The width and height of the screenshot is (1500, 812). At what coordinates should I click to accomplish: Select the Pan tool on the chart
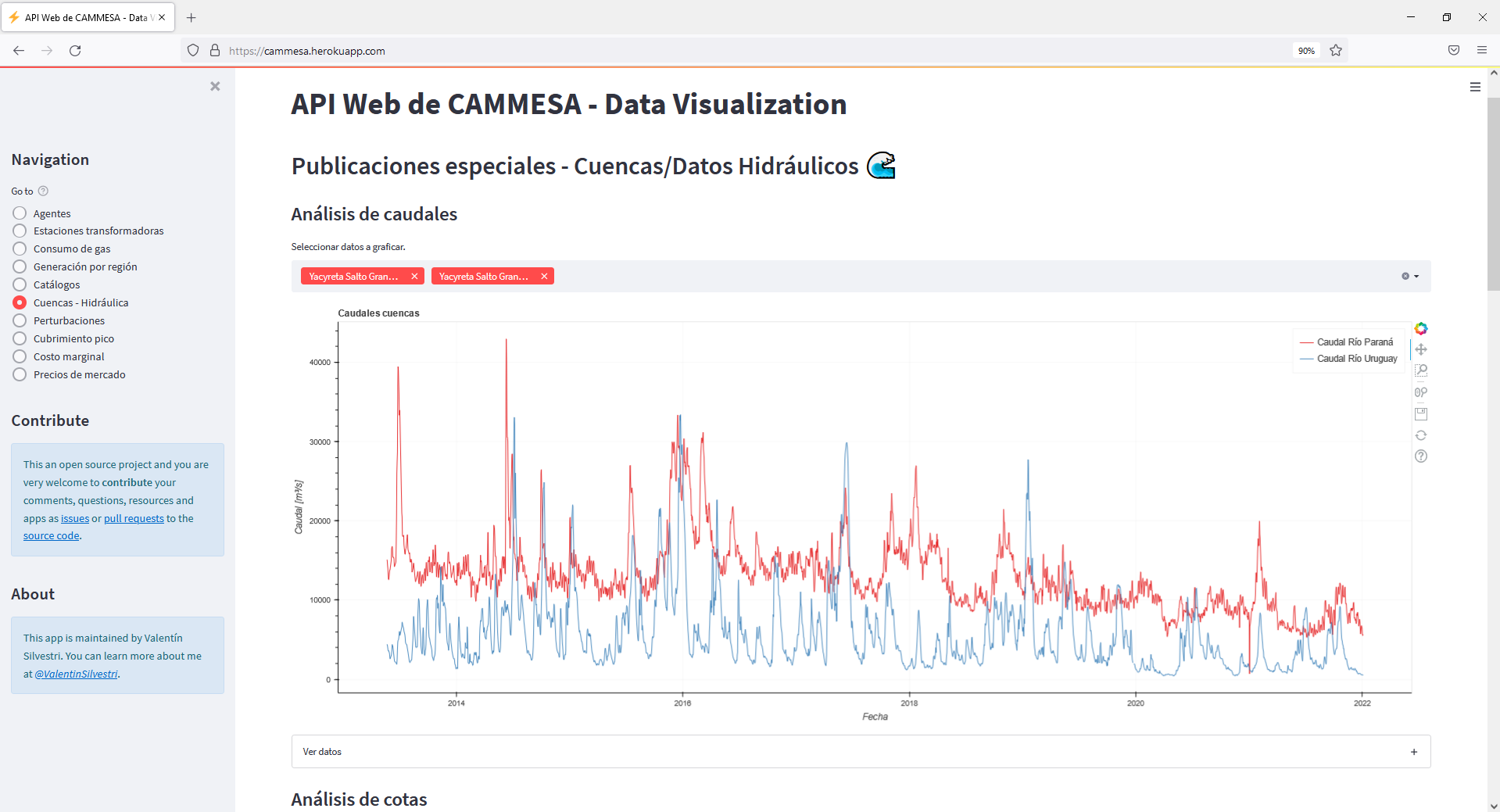pos(1421,349)
